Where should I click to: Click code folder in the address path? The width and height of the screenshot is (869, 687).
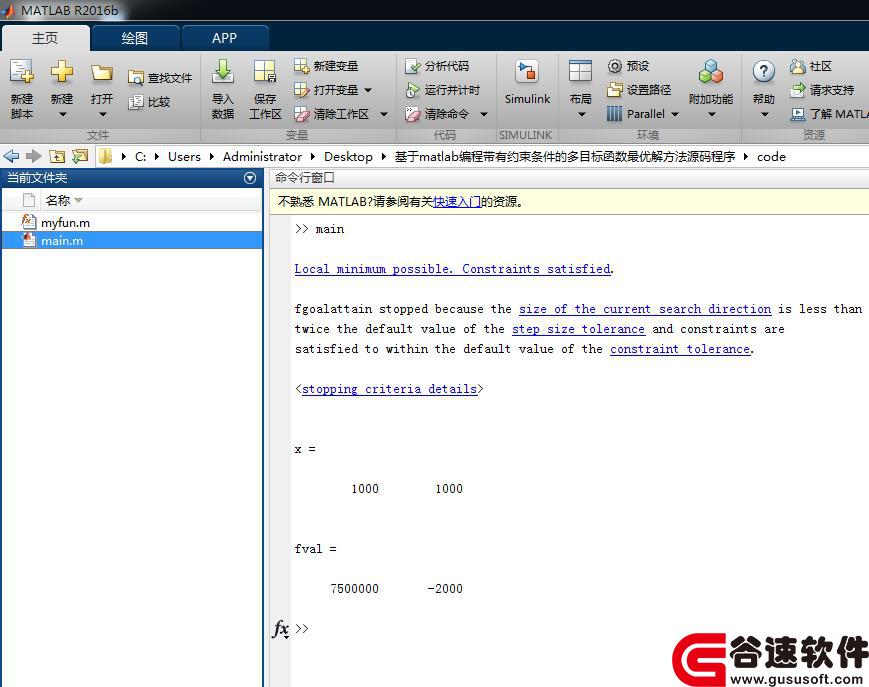click(x=771, y=157)
